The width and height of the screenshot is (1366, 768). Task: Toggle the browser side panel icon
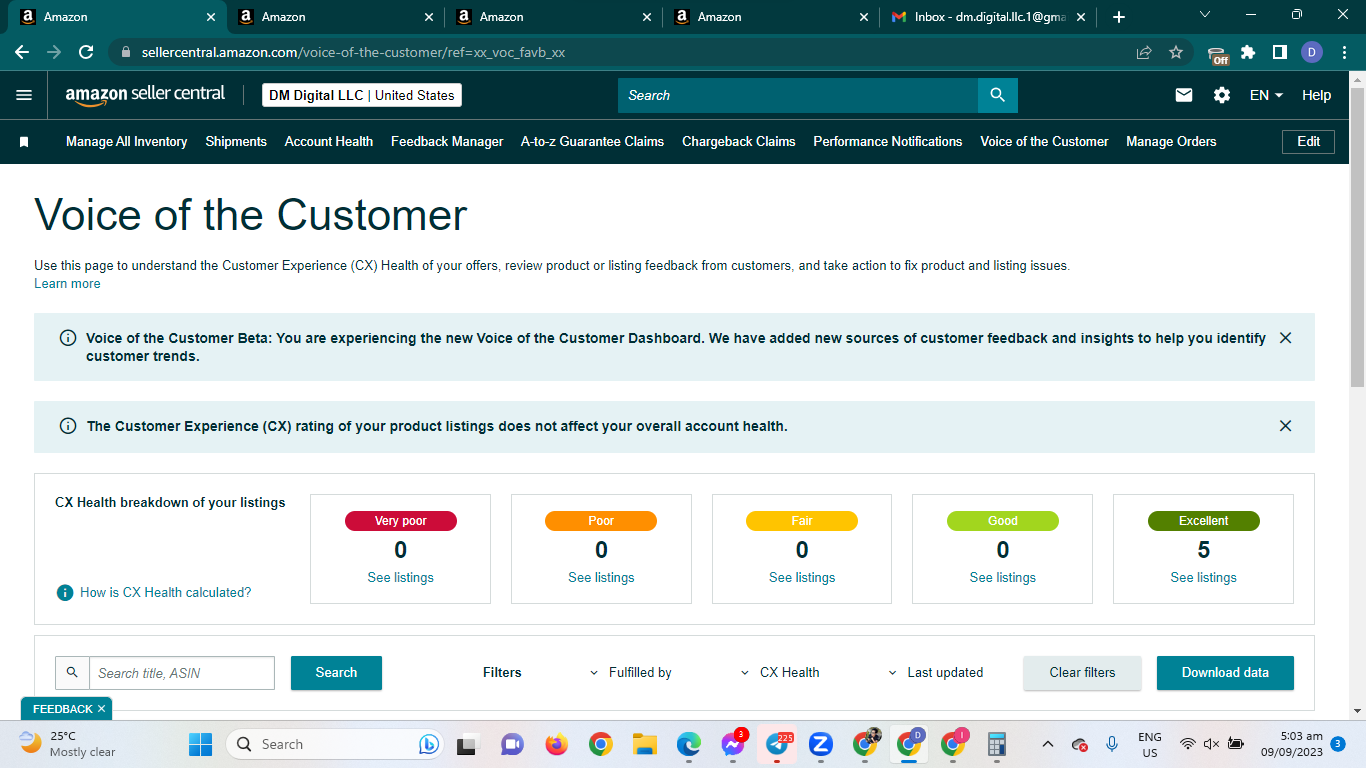click(x=1279, y=52)
